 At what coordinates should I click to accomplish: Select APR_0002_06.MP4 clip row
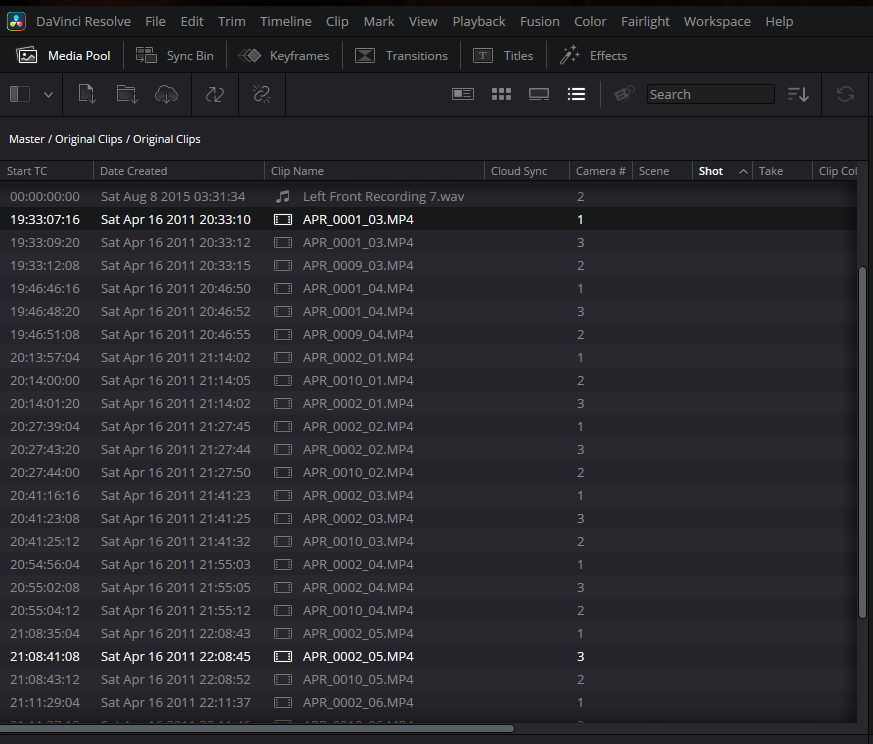coord(428,702)
